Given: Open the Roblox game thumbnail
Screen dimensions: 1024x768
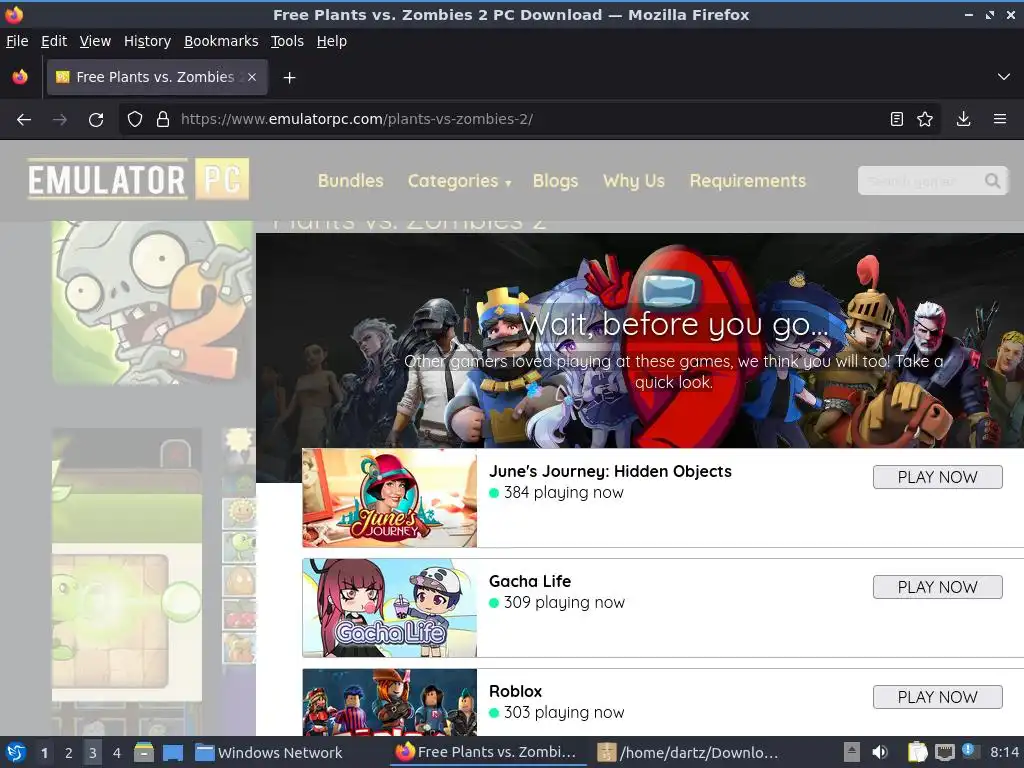Looking at the screenshot, I should 390,703.
